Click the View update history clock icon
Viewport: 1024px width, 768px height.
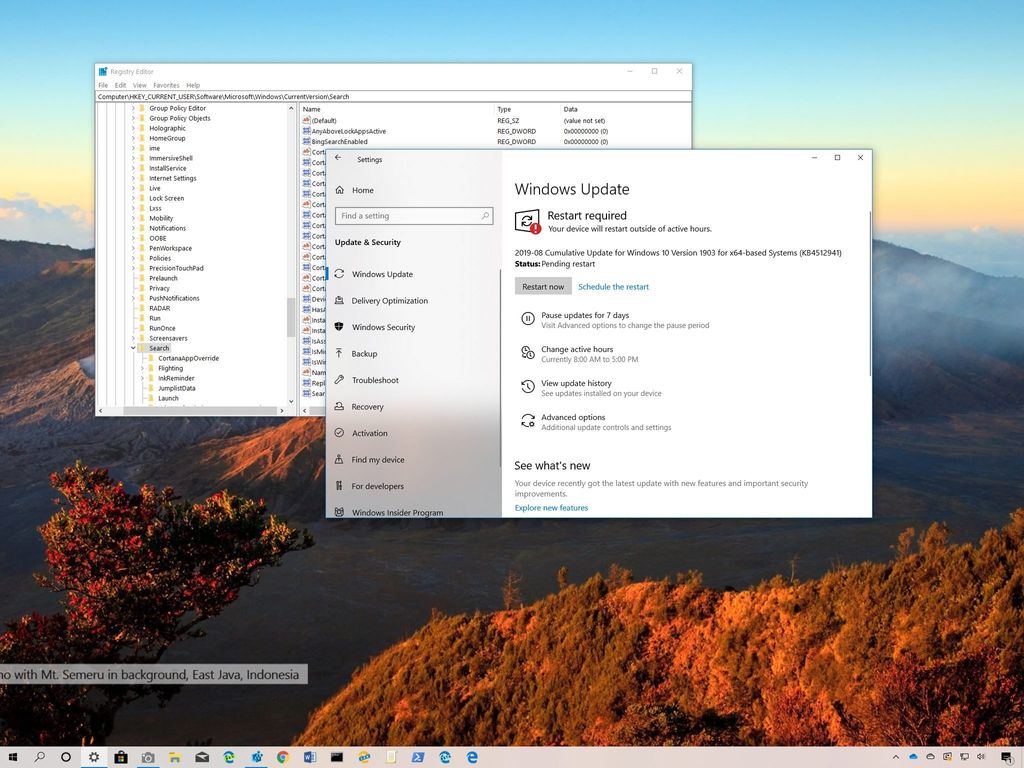pyautogui.click(x=527, y=388)
